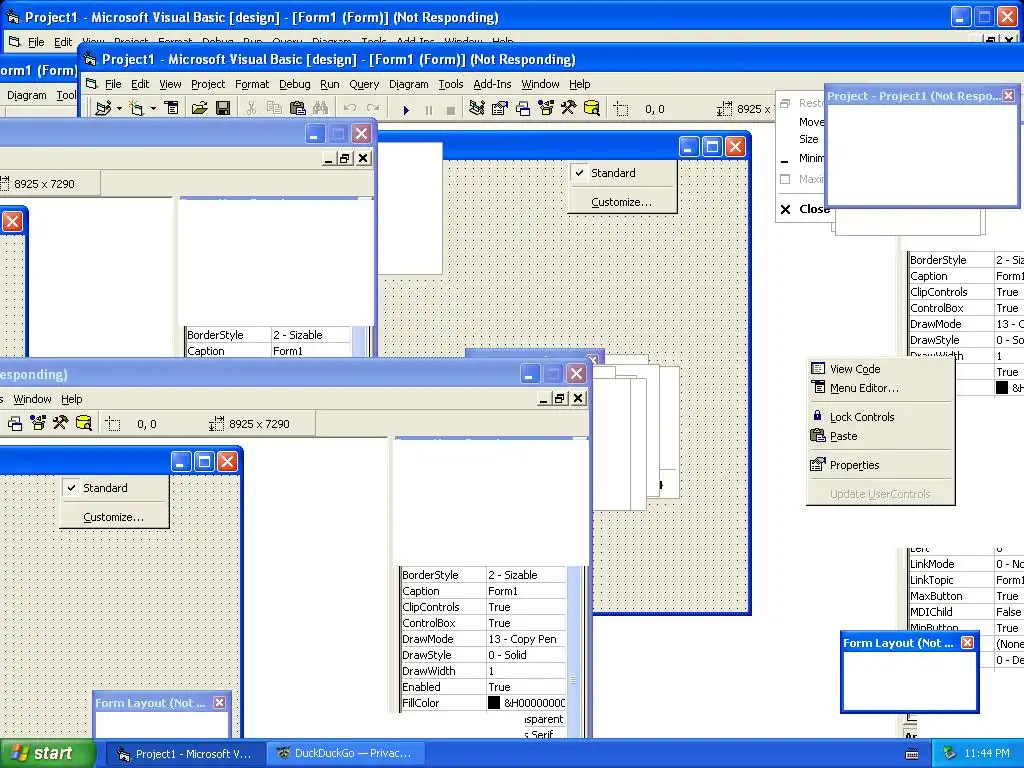Open the Add-Ins menu in front window
This screenshot has height=768, width=1024.
pos(492,84)
